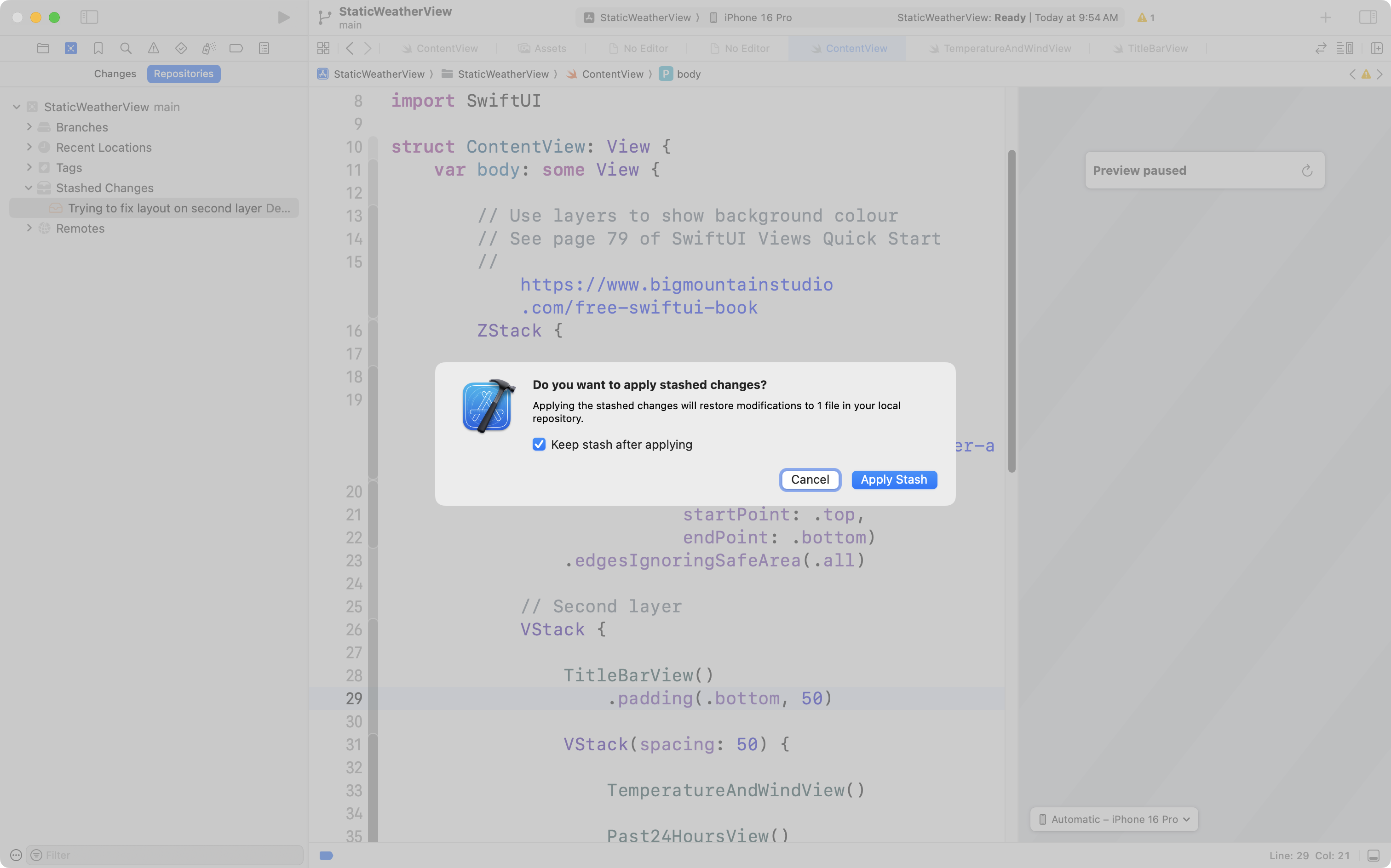Click the Filter input field

(167, 855)
